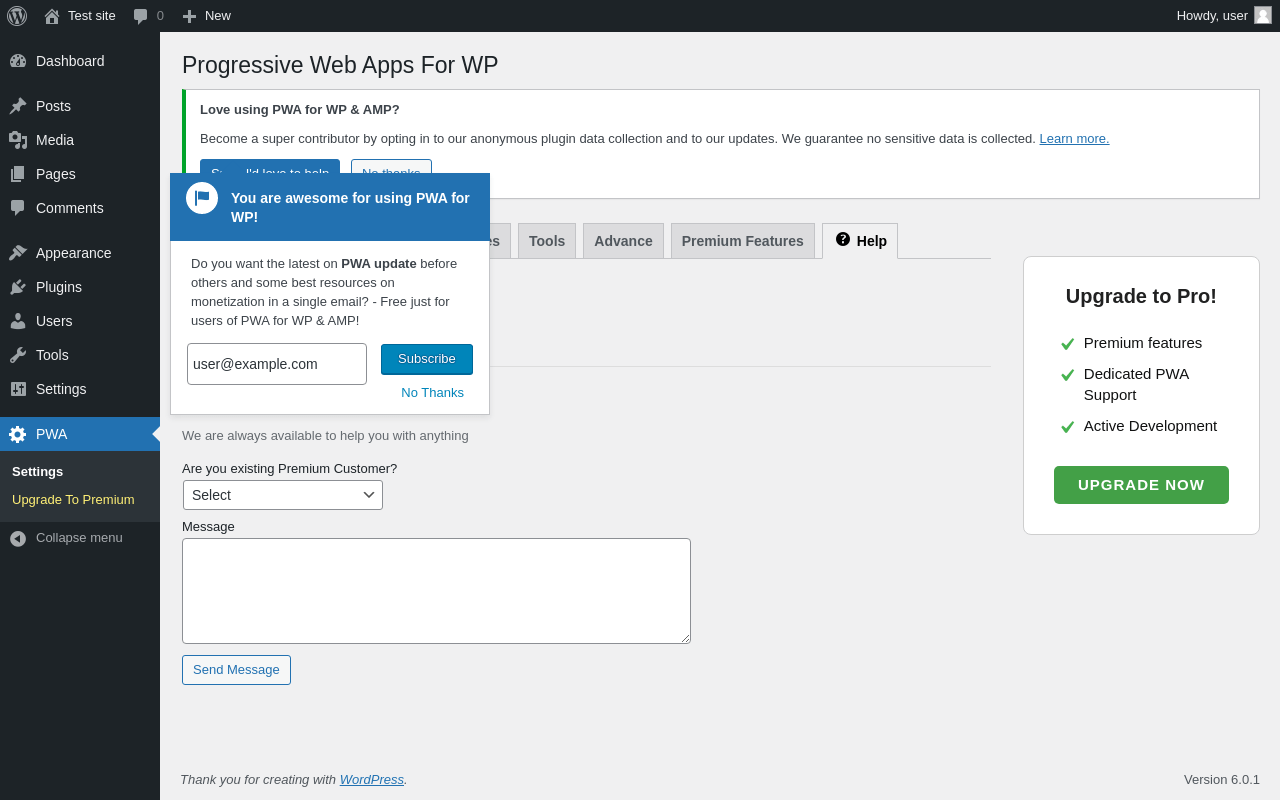Open the Premium Customer select dropdown

(x=283, y=495)
